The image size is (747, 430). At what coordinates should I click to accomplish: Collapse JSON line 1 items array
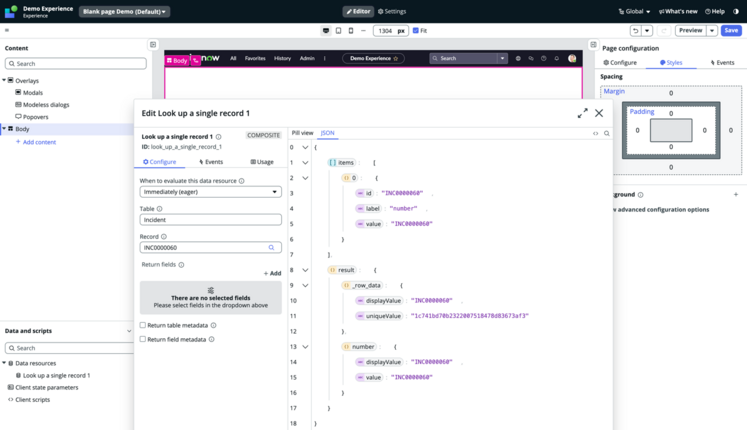tap(305, 163)
